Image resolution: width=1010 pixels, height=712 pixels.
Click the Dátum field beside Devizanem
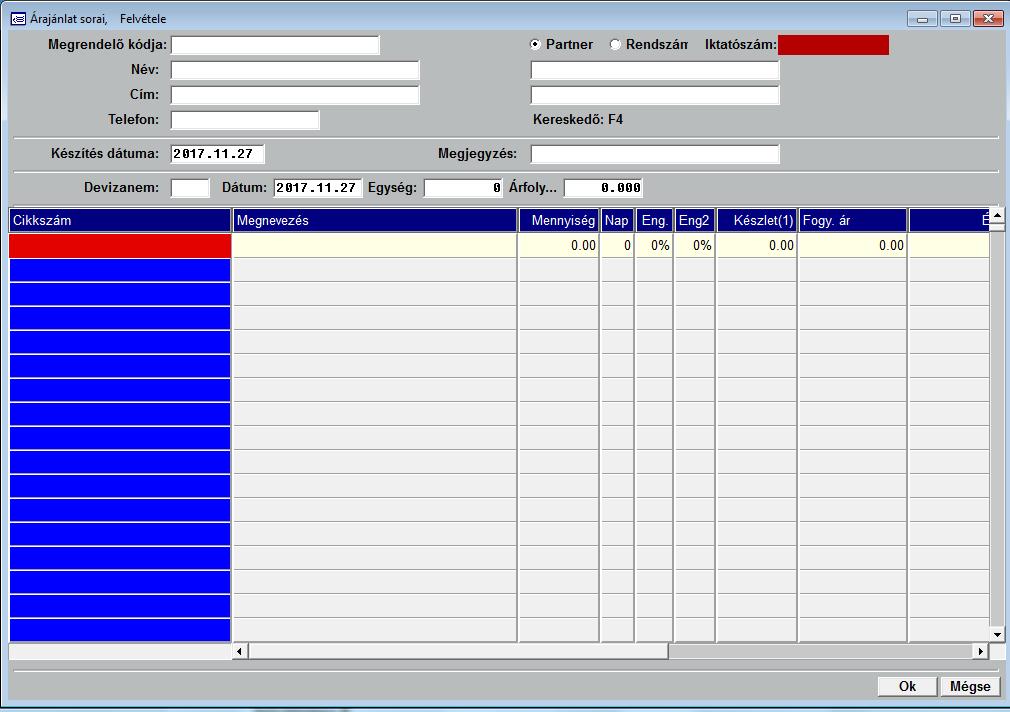coord(318,188)
